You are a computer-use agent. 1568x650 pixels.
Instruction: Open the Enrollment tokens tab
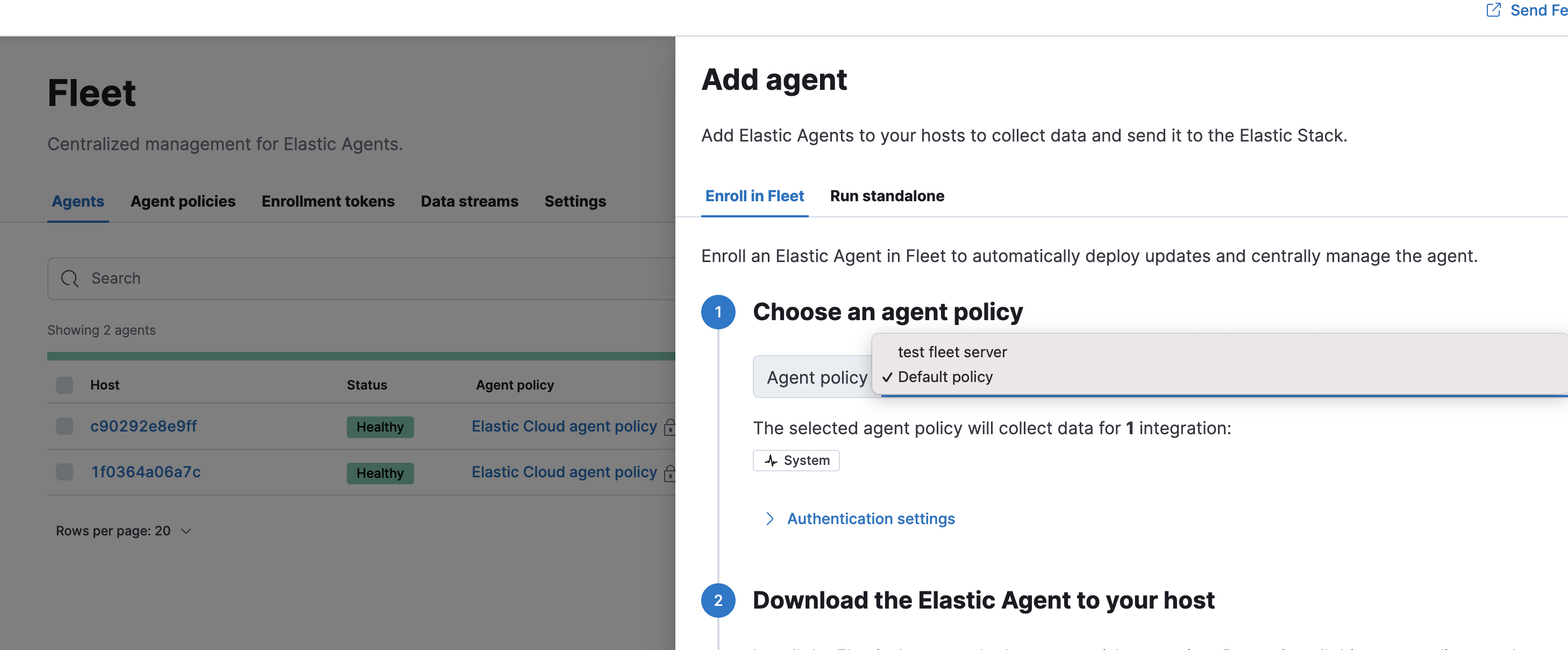327,202
